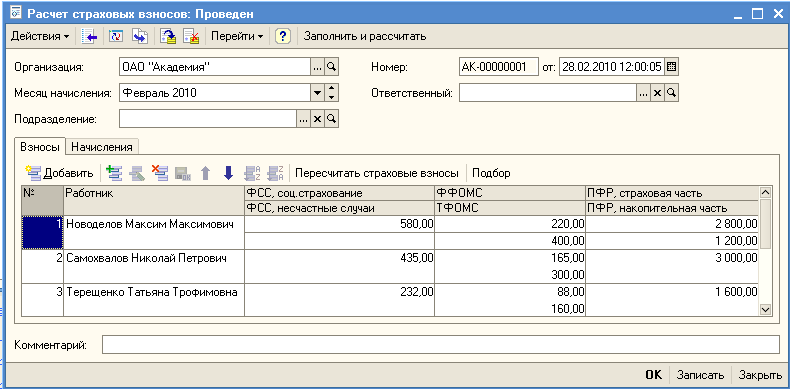790x389 pixels.
Task: Click the Ответственный input field
Action: coord(548,93)
